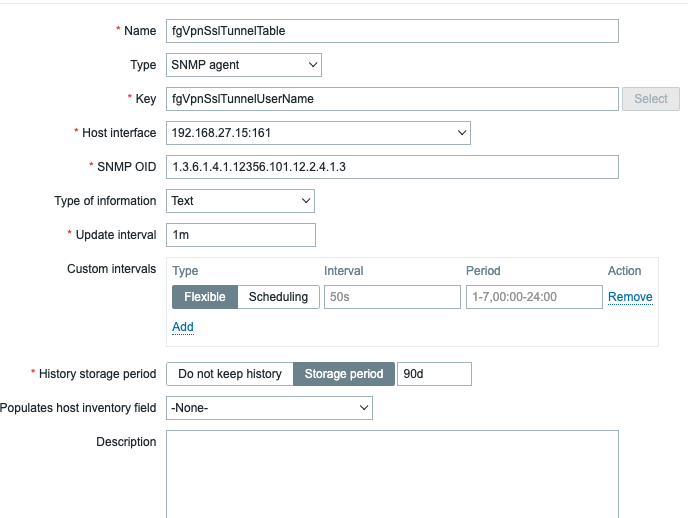Select the Flexible interval type

(x=205, y=297)
